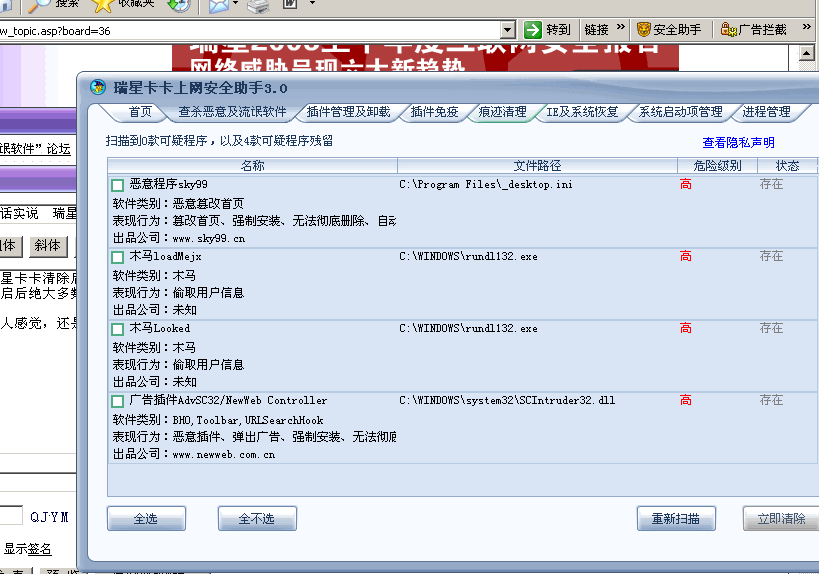Screen dimensions: 819x574
Task: Click the Favorites star icon
Action: (103, 5)
